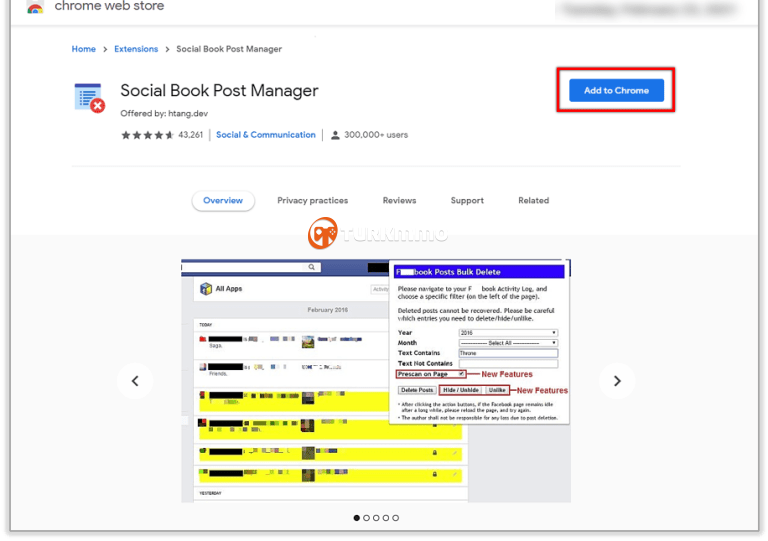Click the Unlike button
This screenshot has width=768, height=541.
click(497, 390)
